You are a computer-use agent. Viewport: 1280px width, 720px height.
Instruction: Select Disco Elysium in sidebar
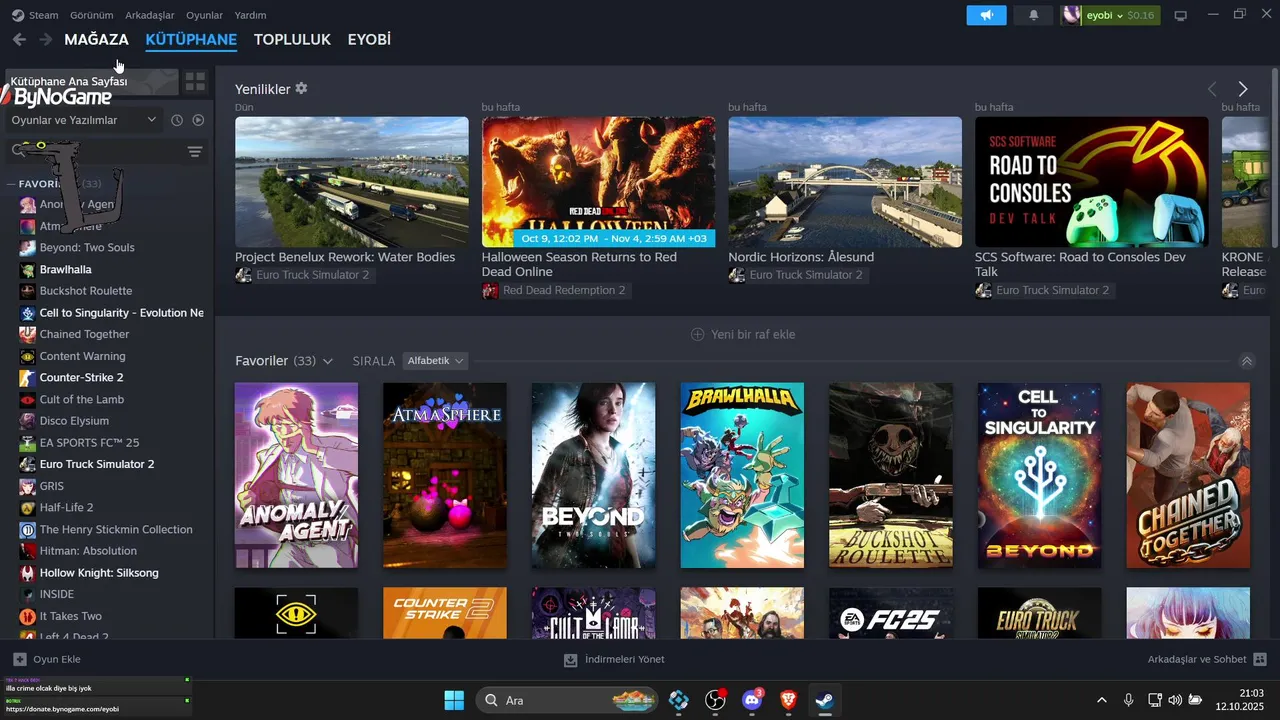(74, 421)
